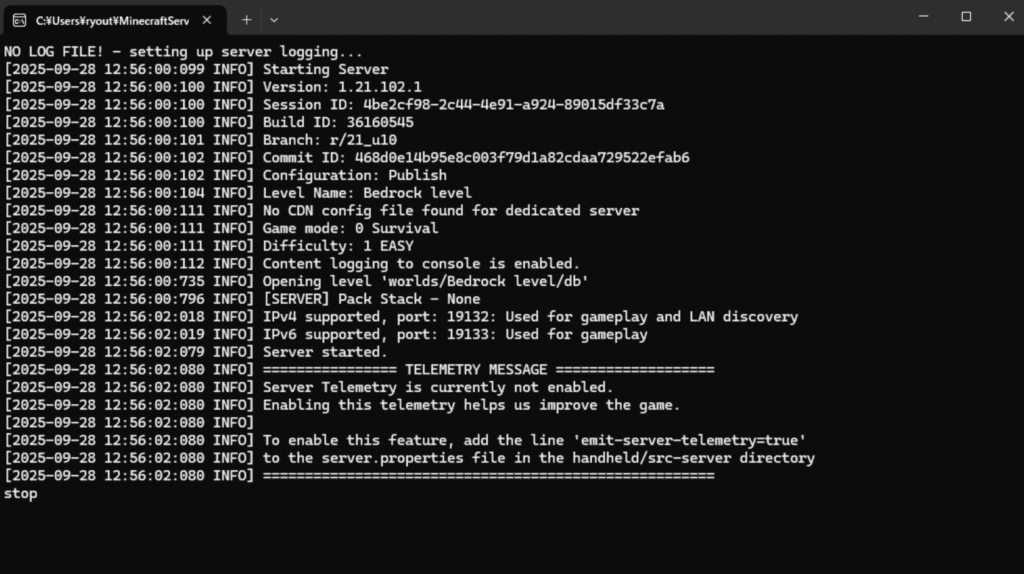Minimize the terminal window
The width and height of the screenshot is (1024, 574).
click(x=921, y=16)
